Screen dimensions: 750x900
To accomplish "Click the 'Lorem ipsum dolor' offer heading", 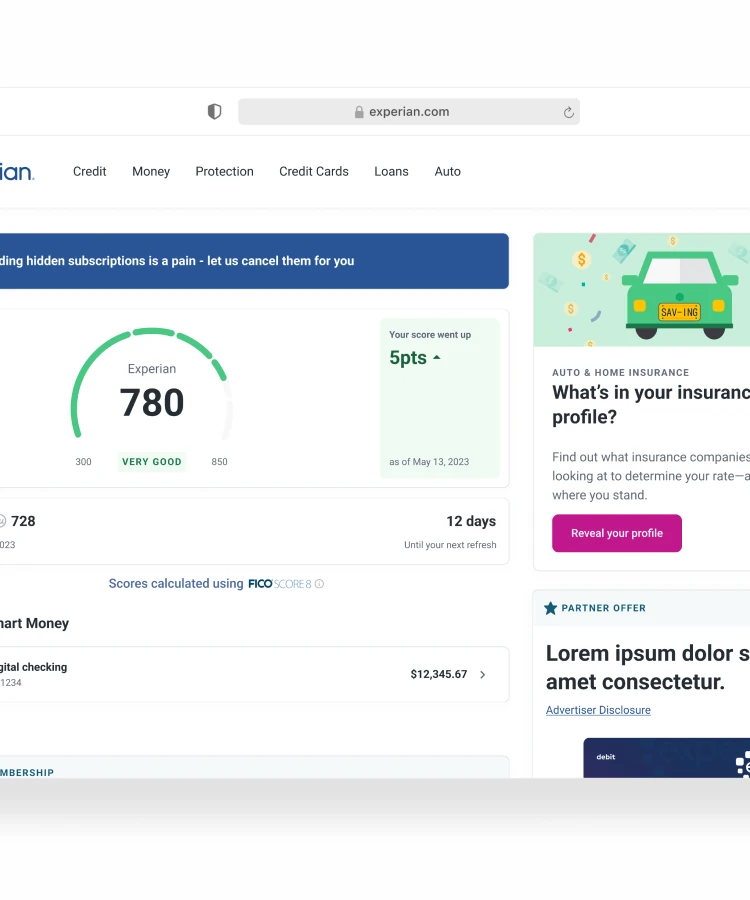I will click(x=648, y=668).
